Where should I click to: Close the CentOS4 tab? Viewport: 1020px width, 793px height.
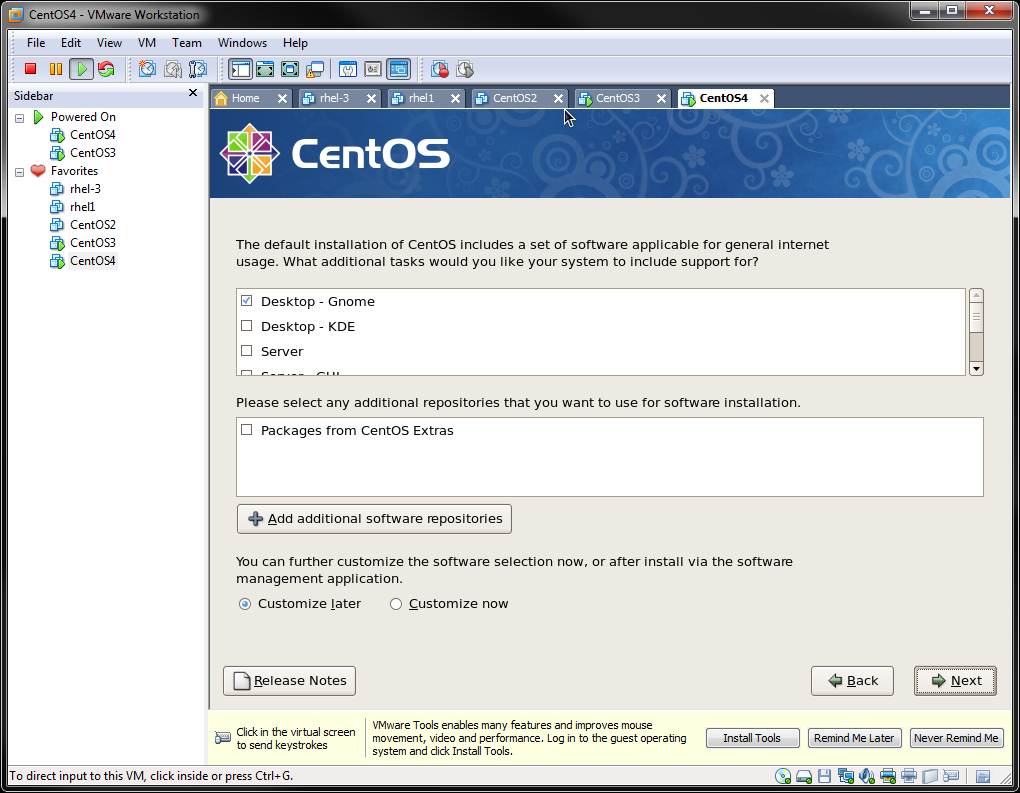pos(764,98)
